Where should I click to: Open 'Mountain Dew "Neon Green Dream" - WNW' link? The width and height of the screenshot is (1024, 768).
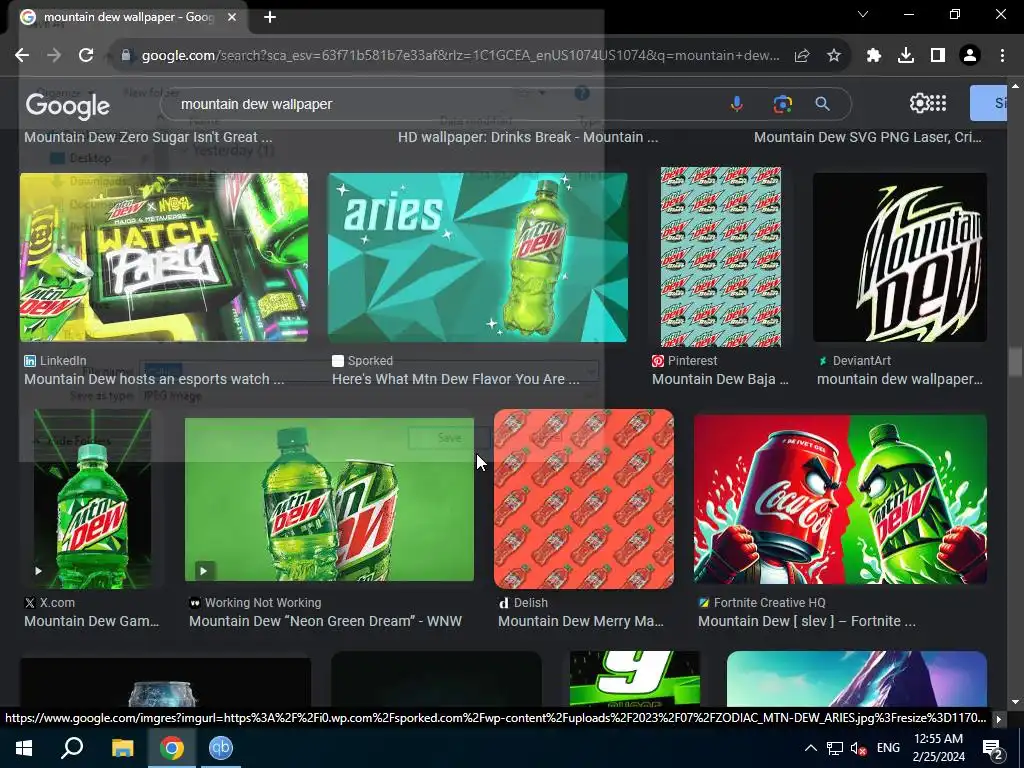click(x=325, y=621)
